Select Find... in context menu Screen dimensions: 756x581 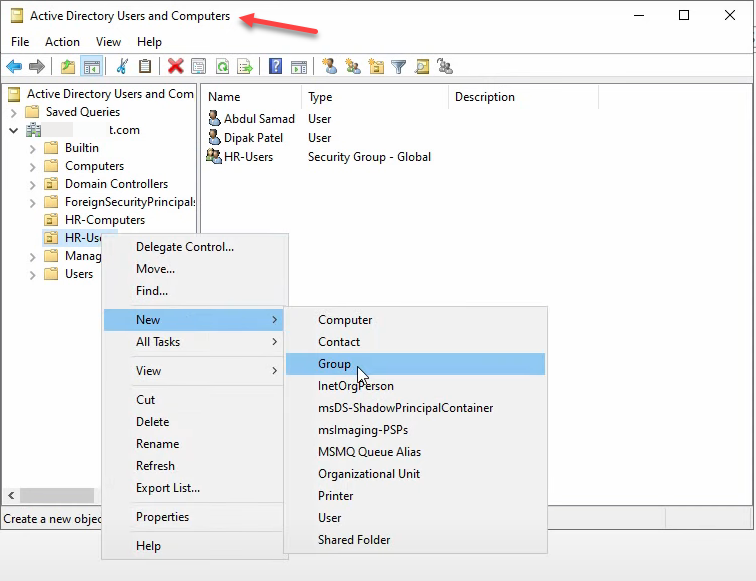pos(193,291)
